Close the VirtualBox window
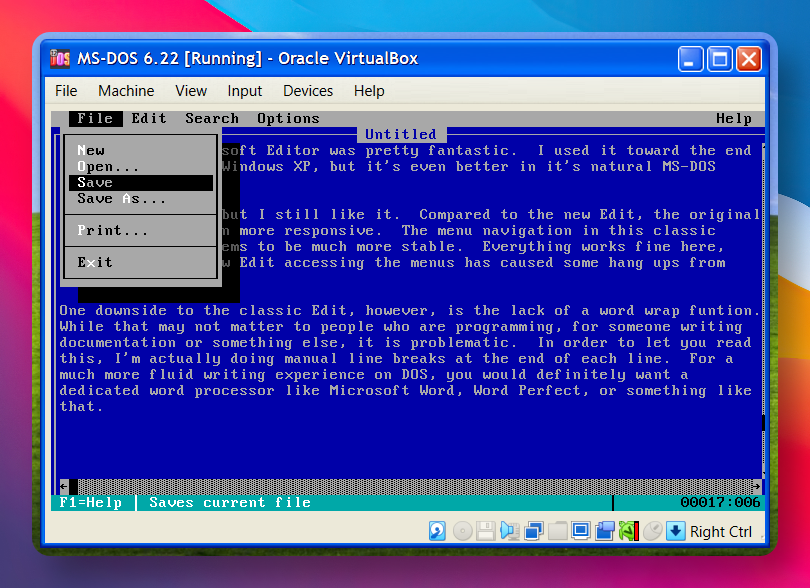This screenshot has width=810, height=588. click(748, 59)
